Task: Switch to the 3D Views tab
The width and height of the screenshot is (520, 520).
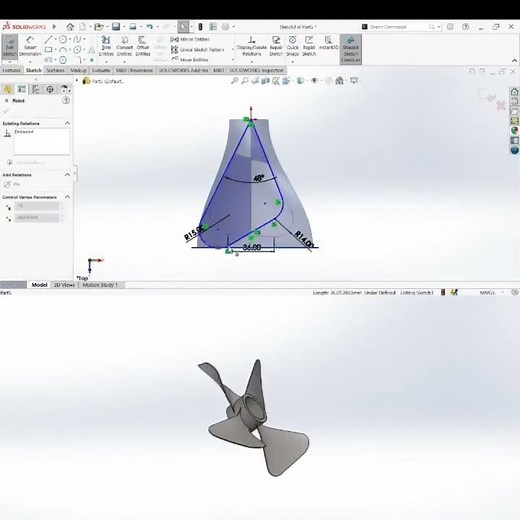Action: [x=64, y=285]
